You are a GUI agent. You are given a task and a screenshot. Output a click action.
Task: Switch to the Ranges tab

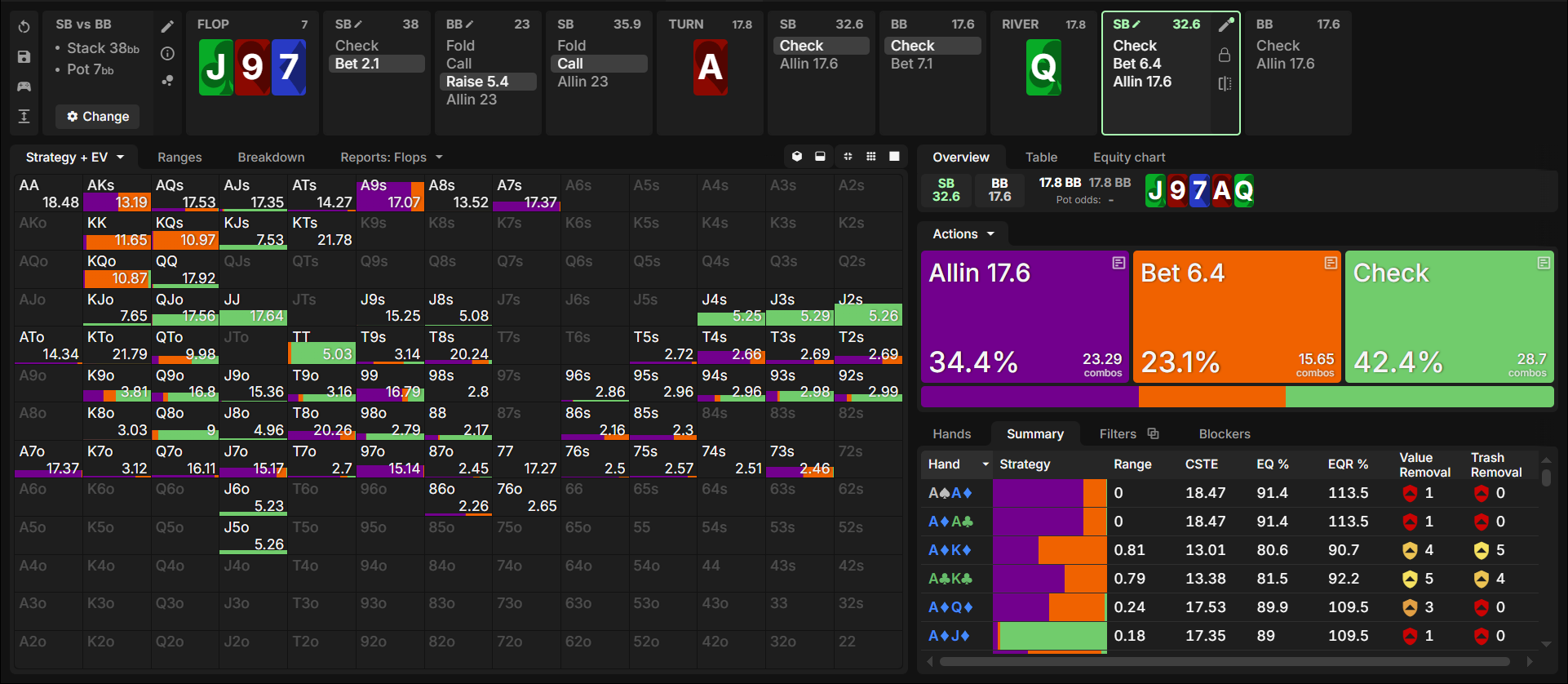click(x=179, y=158)
